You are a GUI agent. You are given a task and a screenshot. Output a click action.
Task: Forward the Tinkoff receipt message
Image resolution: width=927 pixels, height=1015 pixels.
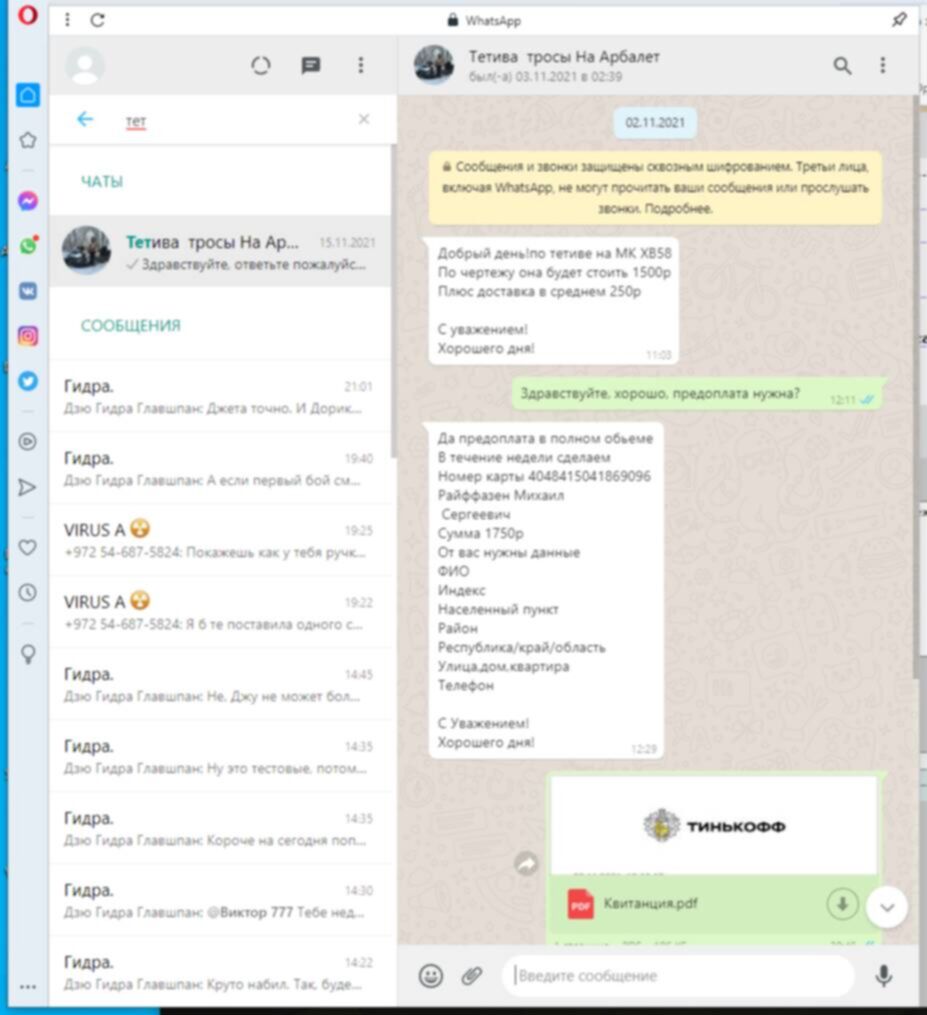526,865
